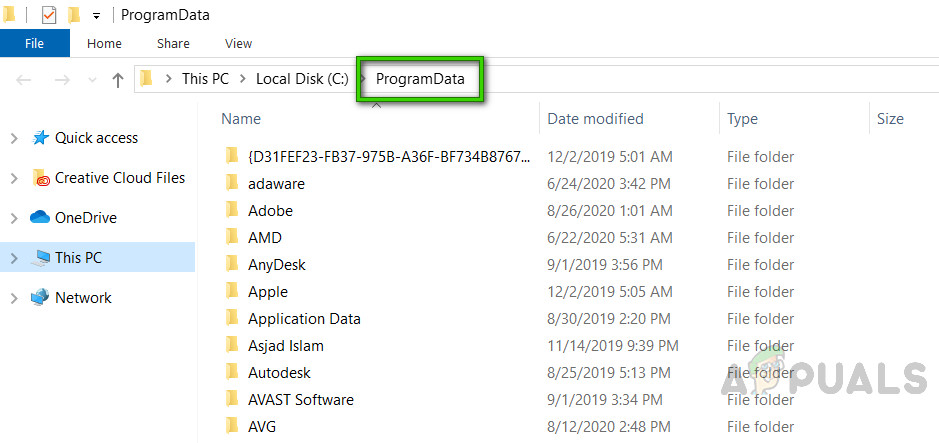939x443 pixels.
Task: Click folder icon of {D31FEF23-FB37... folder
Action: coord(232,156)
